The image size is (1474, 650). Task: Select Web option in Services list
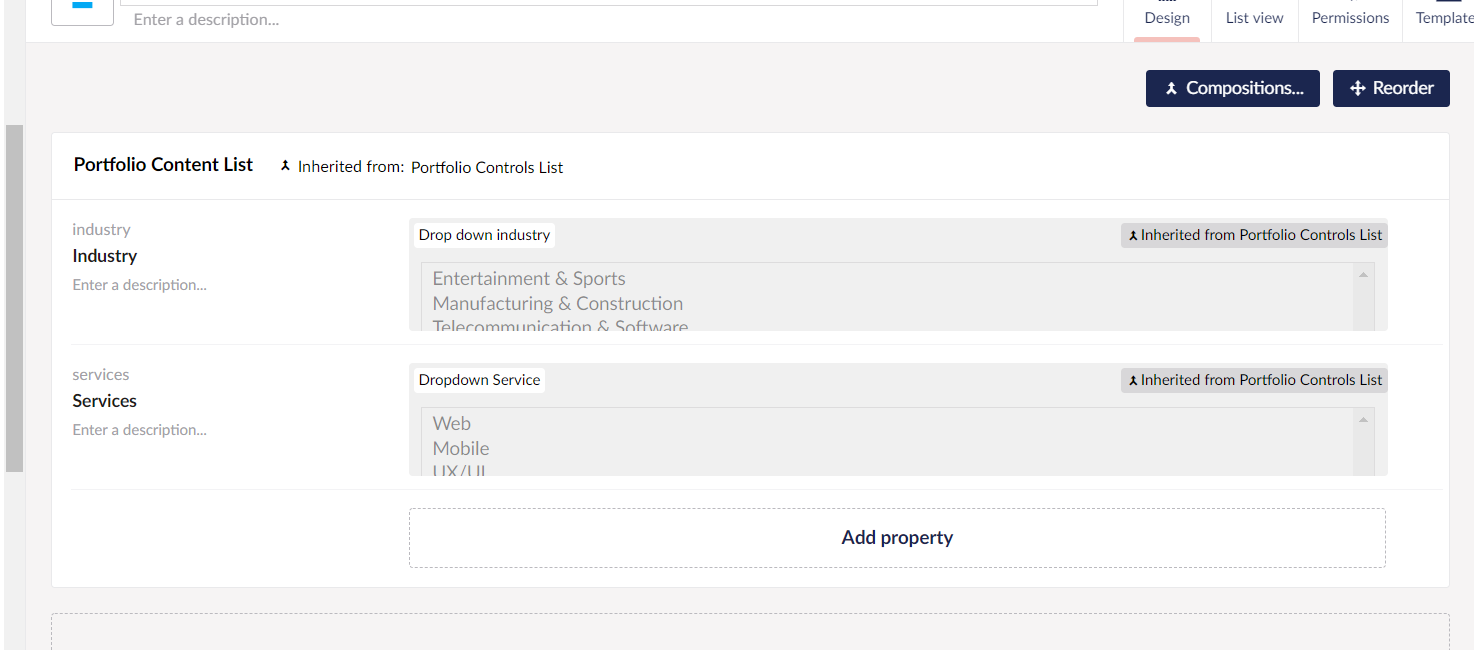coord(452,424)
